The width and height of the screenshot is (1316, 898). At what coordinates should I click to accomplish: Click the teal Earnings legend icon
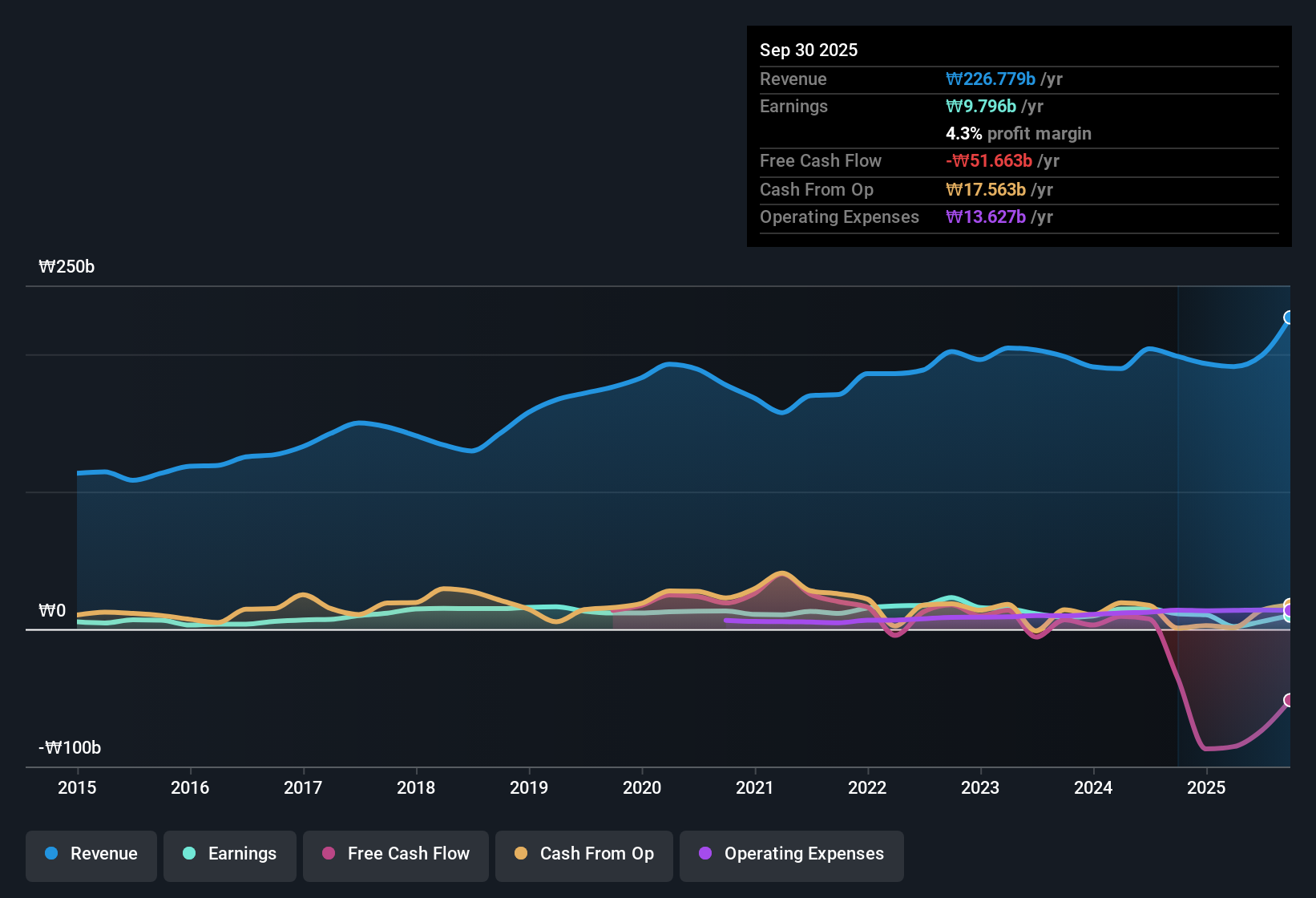pos(189,854)
